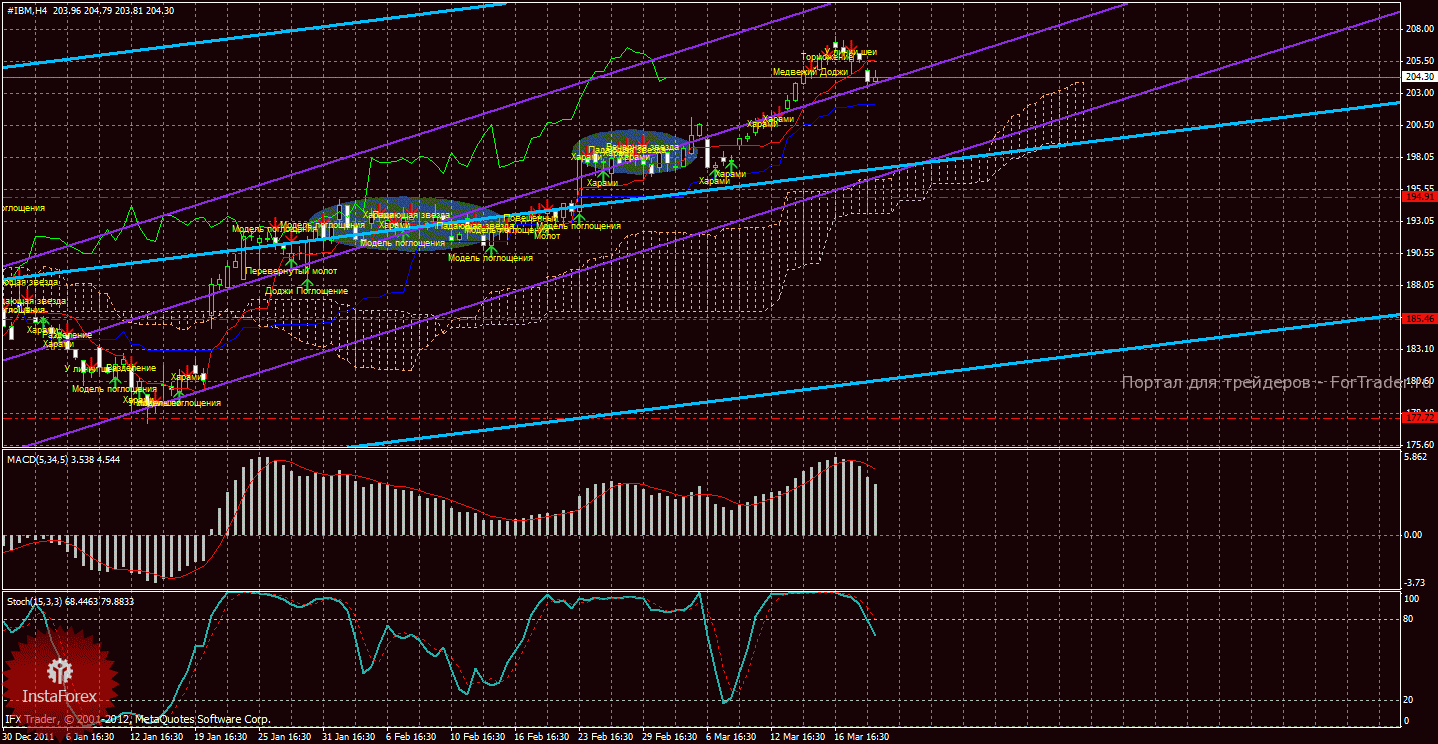Select the "30 Dec 2011" date on time axis
The width and height of the screenshot is (1438, 744).
[x=28, y=737]
